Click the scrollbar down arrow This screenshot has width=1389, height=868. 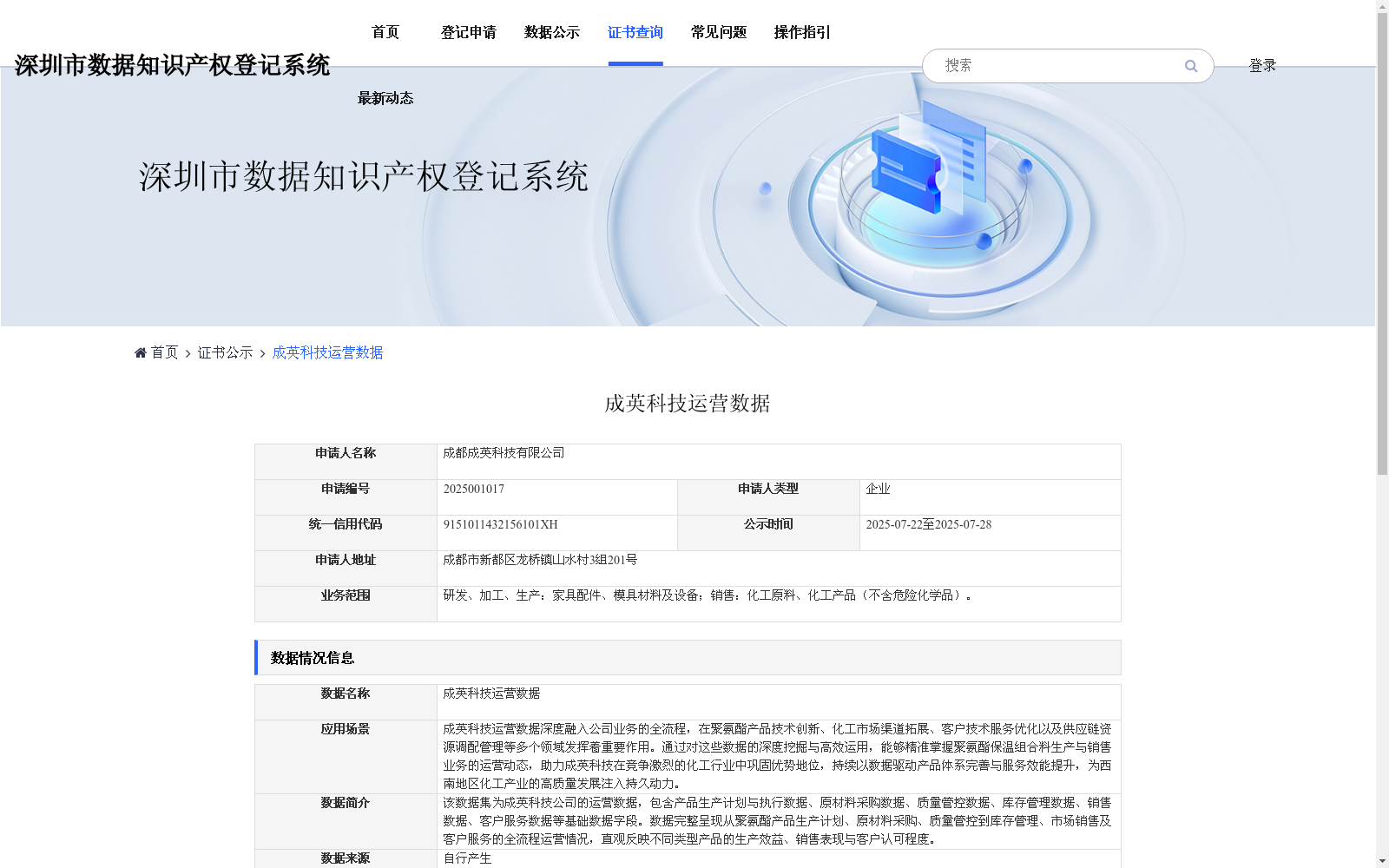click(x=1382, y=861)
